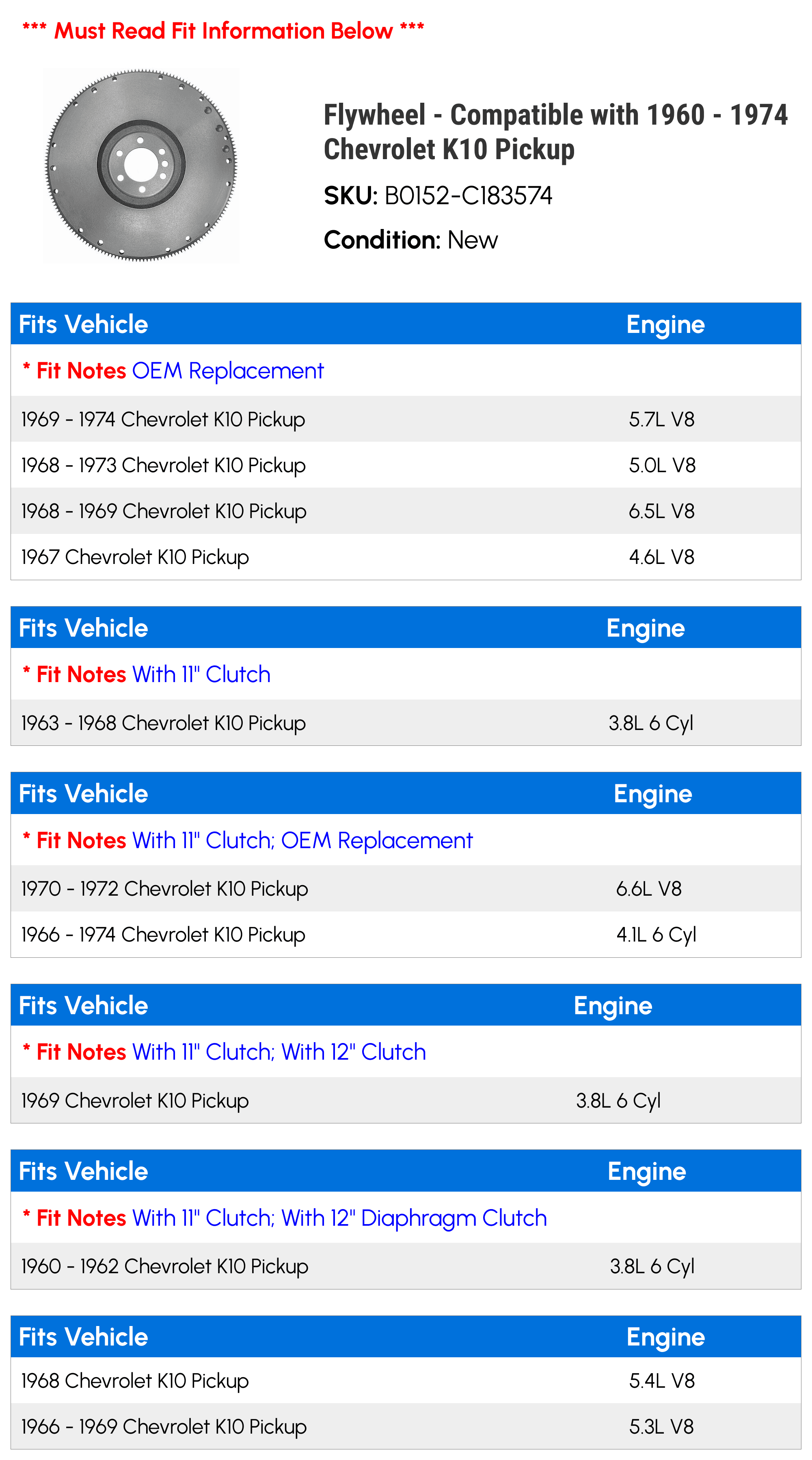Viewport: 812px width, 1460px height.
Task: Select the 1960 - 1962 K10 Pickup row
Action: (x=406, y=1266)
